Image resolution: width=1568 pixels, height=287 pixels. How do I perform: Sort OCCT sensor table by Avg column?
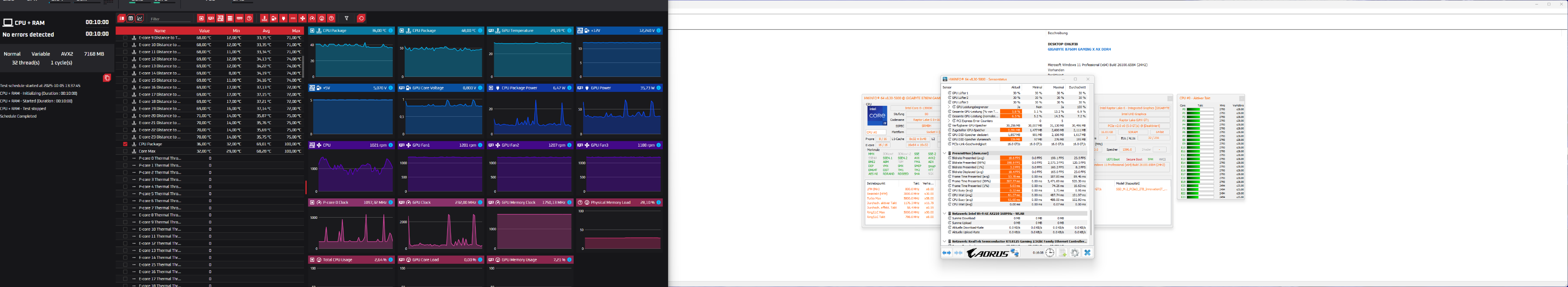[x=267, y=30]
